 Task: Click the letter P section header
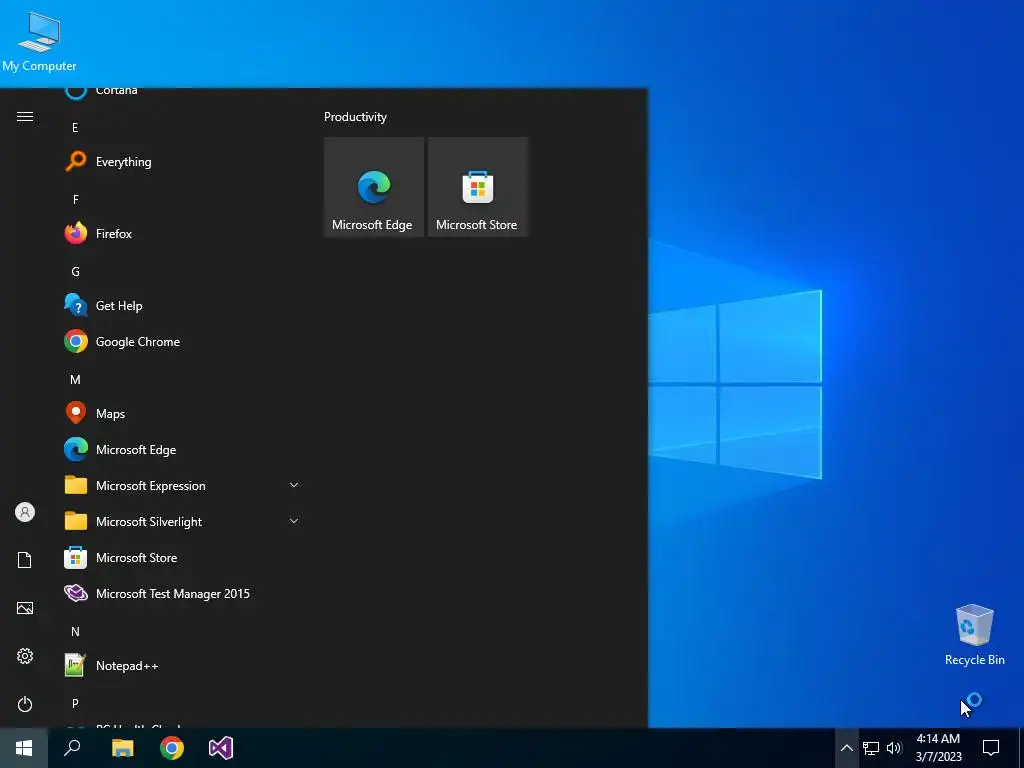click(x=75, y=703)
